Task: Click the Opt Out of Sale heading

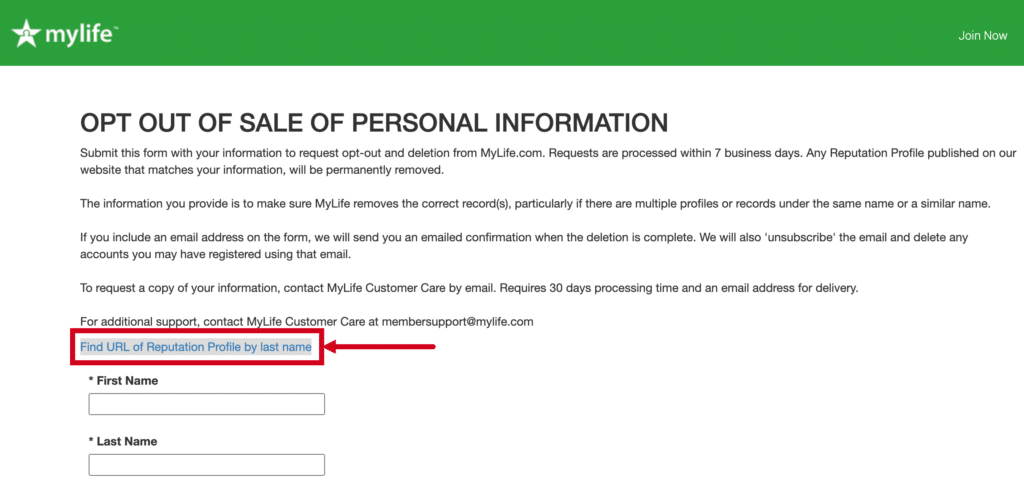Action: [x=374, y=123]
